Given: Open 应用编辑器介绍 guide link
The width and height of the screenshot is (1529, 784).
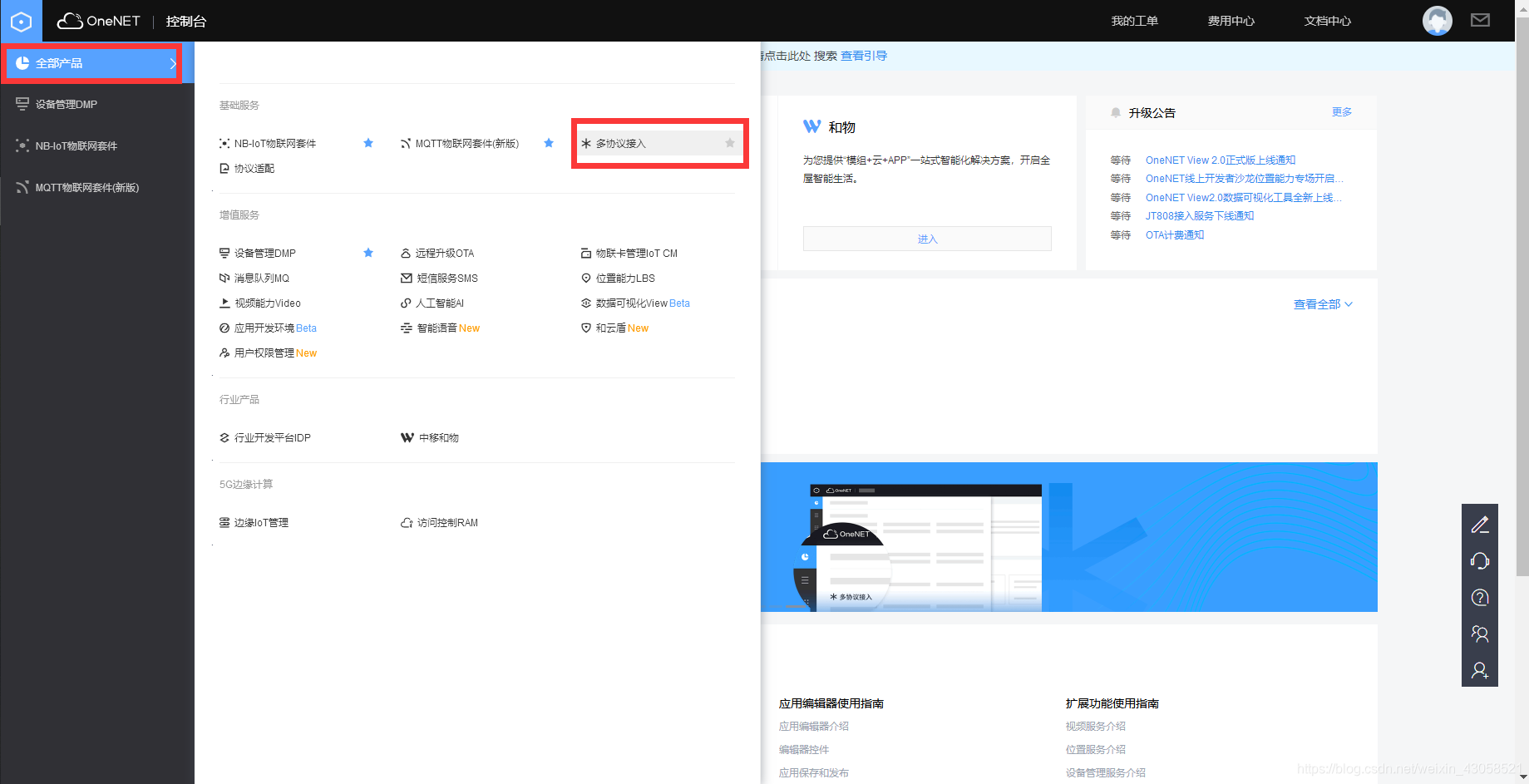Looking at the screenshot, I should click(x=814, y=727).
